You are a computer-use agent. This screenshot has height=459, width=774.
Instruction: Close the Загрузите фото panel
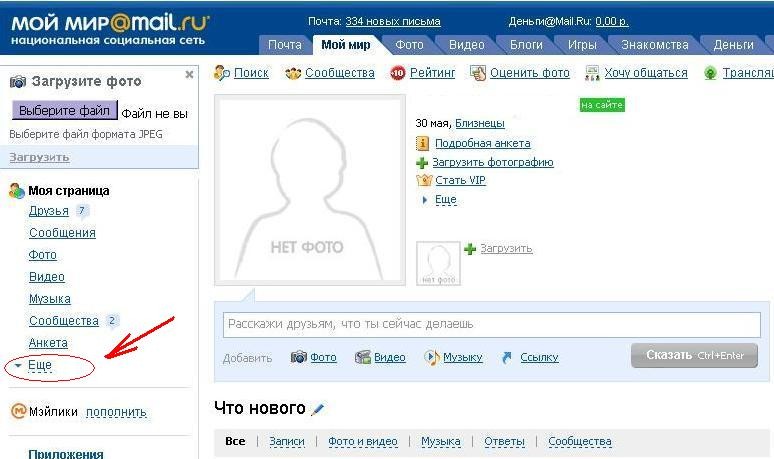point(189,75)
